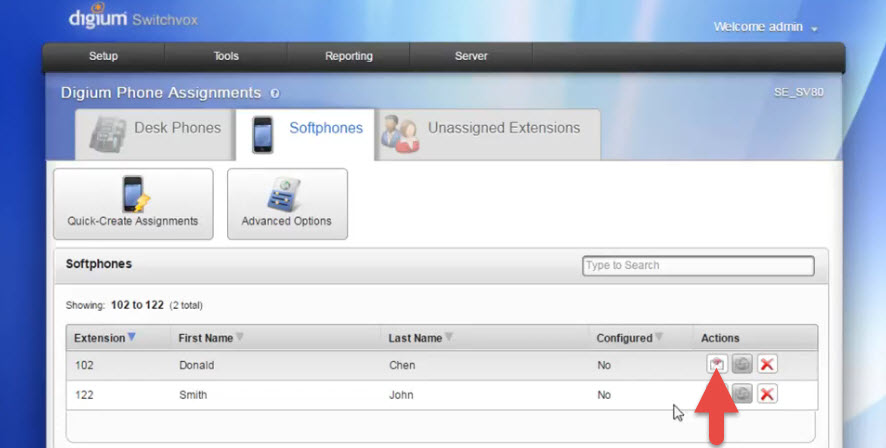This screenshot has width=886, height=448.
Task: Sort the table by First Name
Action: point(210,338)
